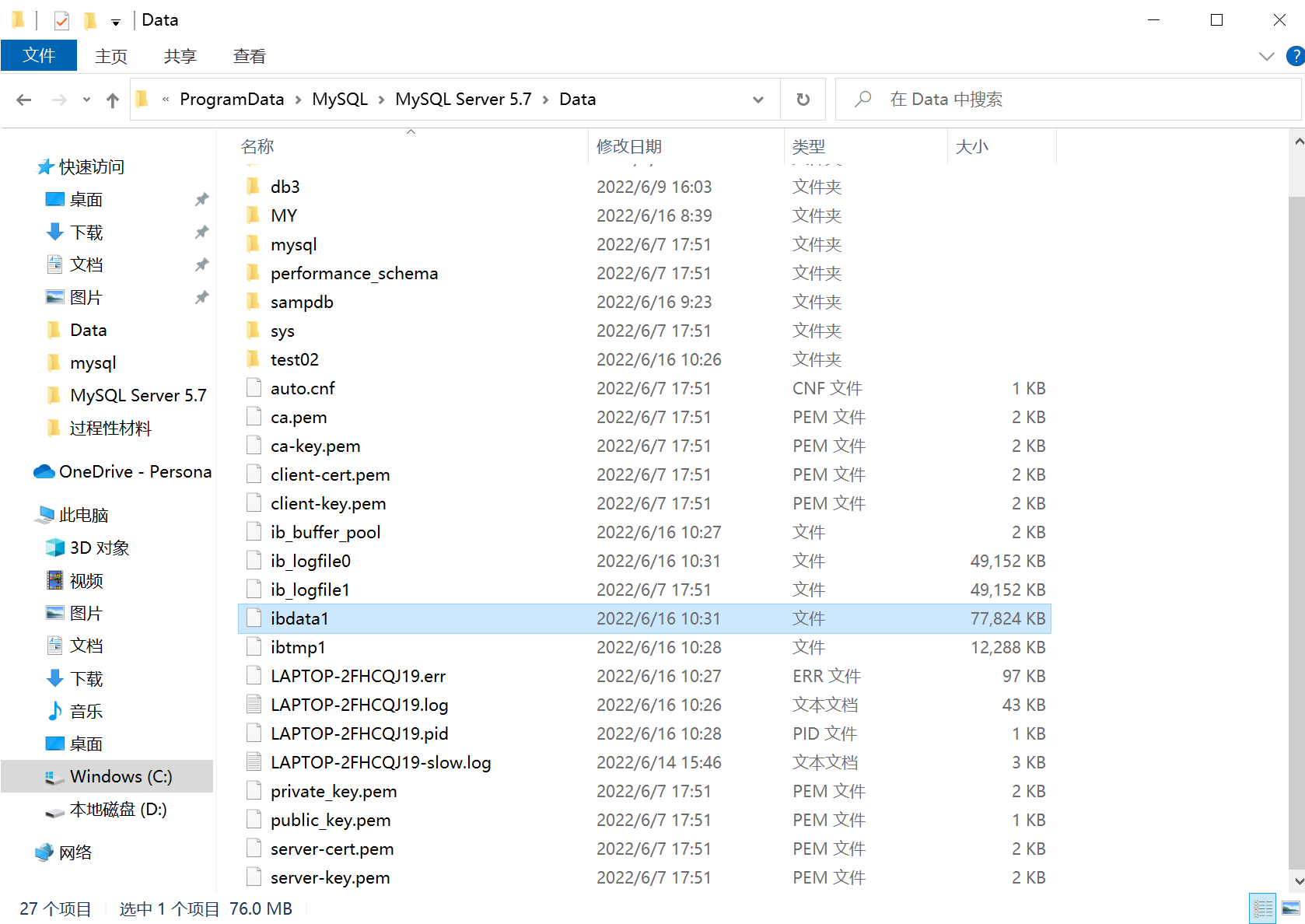Image resolution: width=1305 pixels, height=924 pixels.
Task: Select the ibtmp1 file name
Action: 298,647
